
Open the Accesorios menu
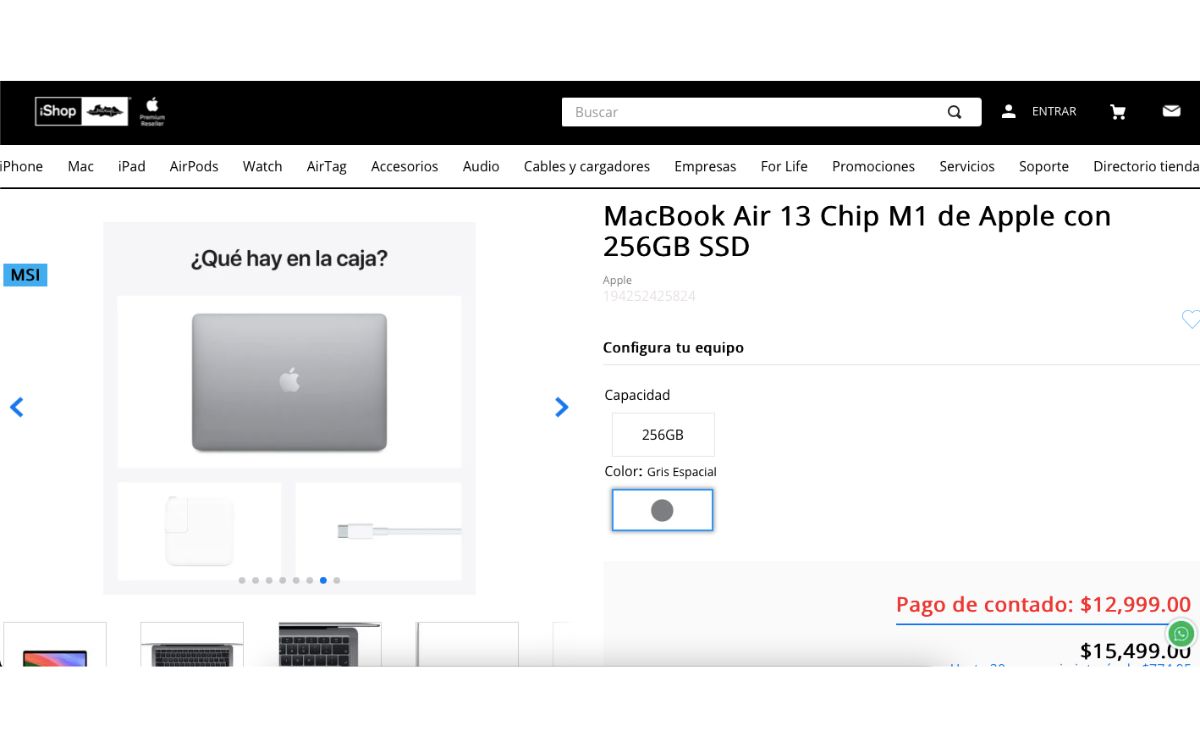(404, 166)
